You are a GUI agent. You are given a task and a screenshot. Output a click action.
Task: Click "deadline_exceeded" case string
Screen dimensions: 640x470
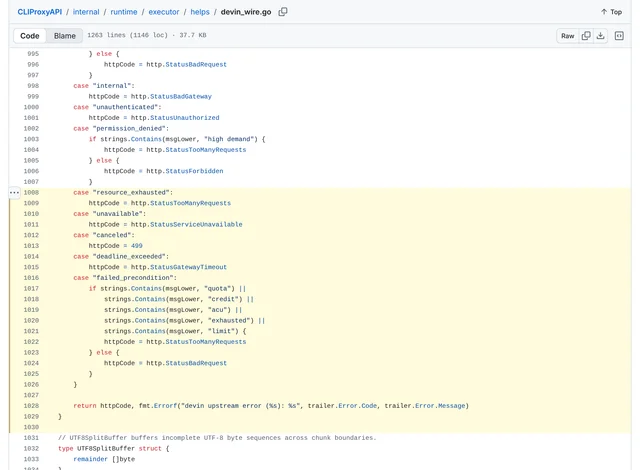point(131,257)
